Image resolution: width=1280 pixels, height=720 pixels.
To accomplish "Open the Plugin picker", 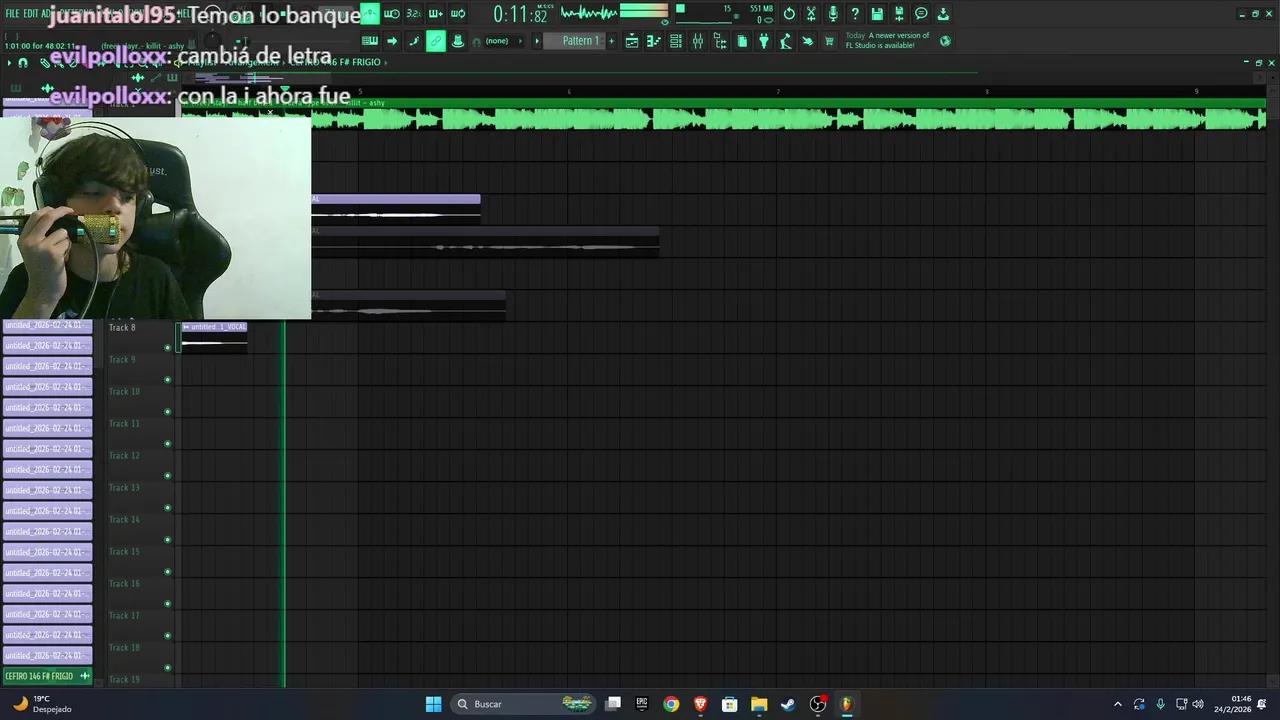I will coord(761,40).
